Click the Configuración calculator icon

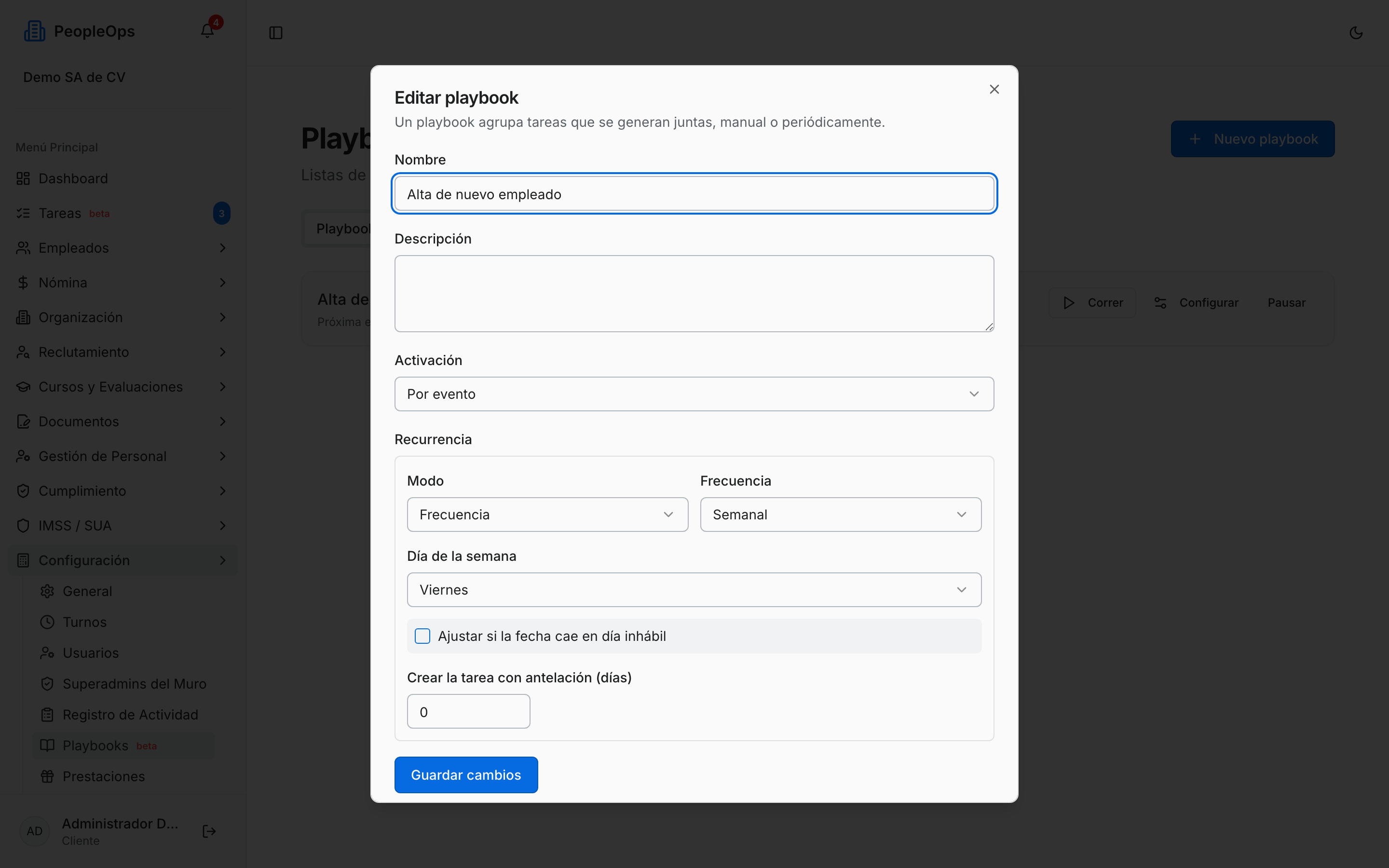point(23,560)
